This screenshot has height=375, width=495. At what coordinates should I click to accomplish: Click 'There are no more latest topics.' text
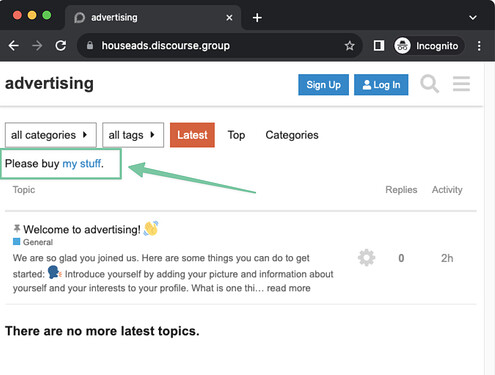tap(102, 331)
